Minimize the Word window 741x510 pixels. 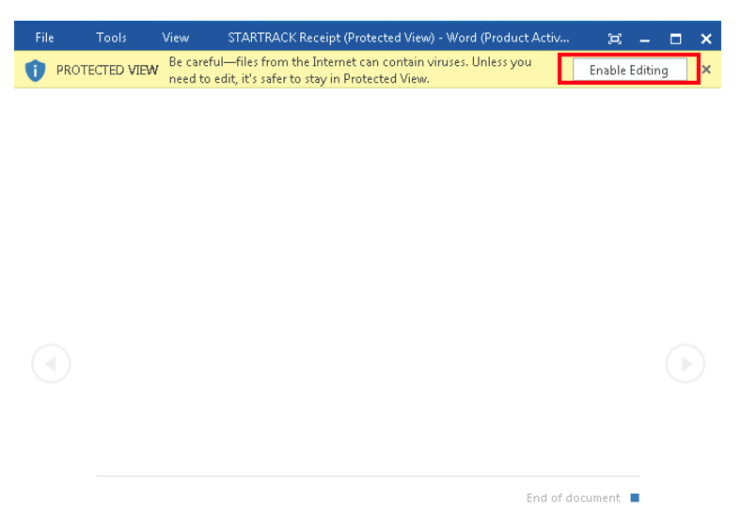pos(645,39)
